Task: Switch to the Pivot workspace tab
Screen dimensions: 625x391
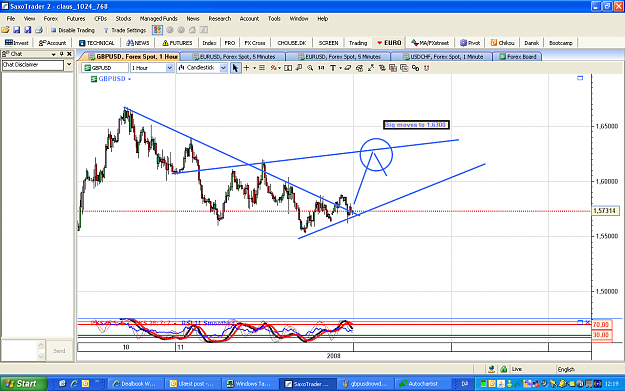Action: click(470, 43)
